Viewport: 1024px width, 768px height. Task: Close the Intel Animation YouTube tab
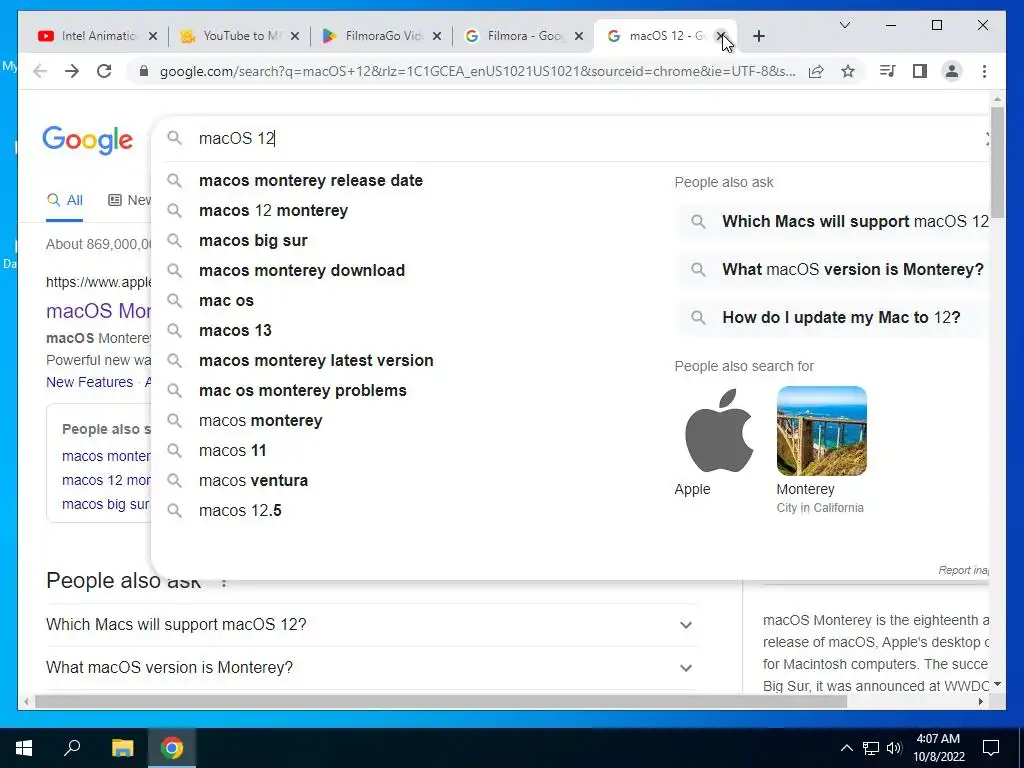(153, 37)
